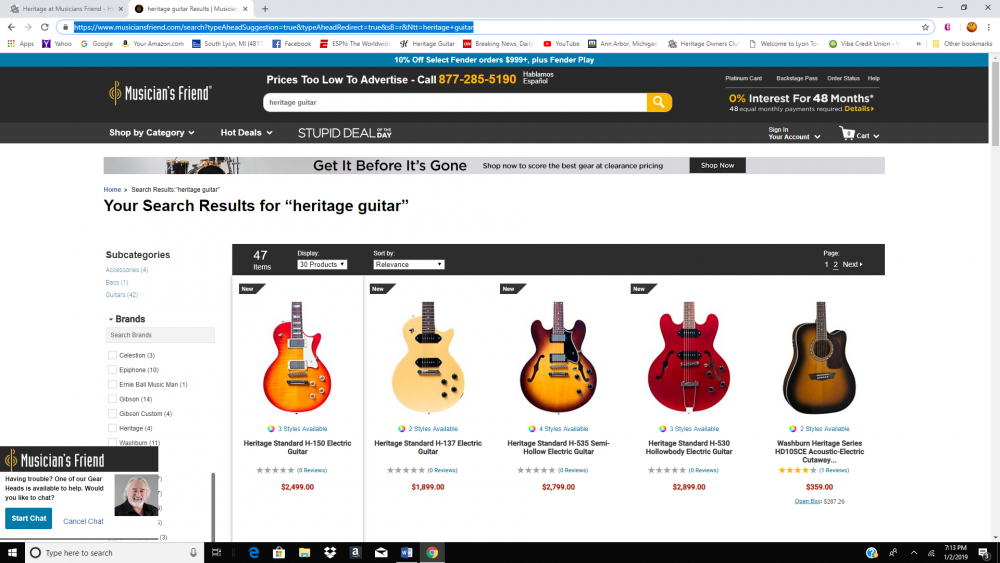Open the Sort by Relevance dropdown

click(x=409, y=265)
